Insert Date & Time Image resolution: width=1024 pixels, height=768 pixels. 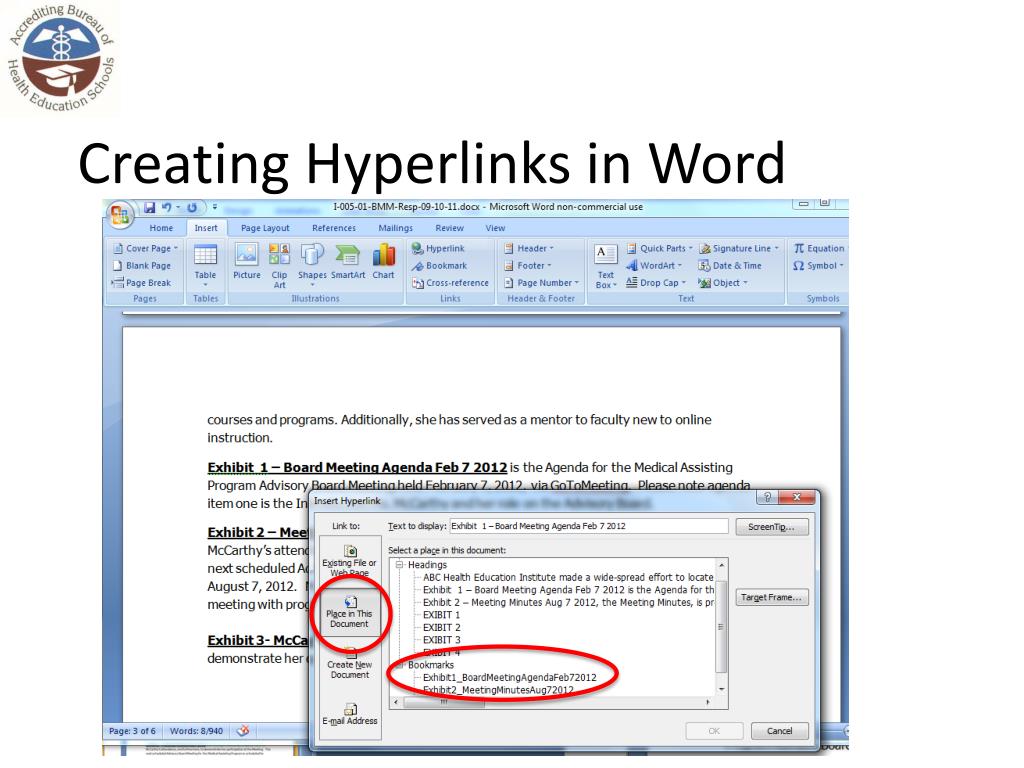[730, 266]
